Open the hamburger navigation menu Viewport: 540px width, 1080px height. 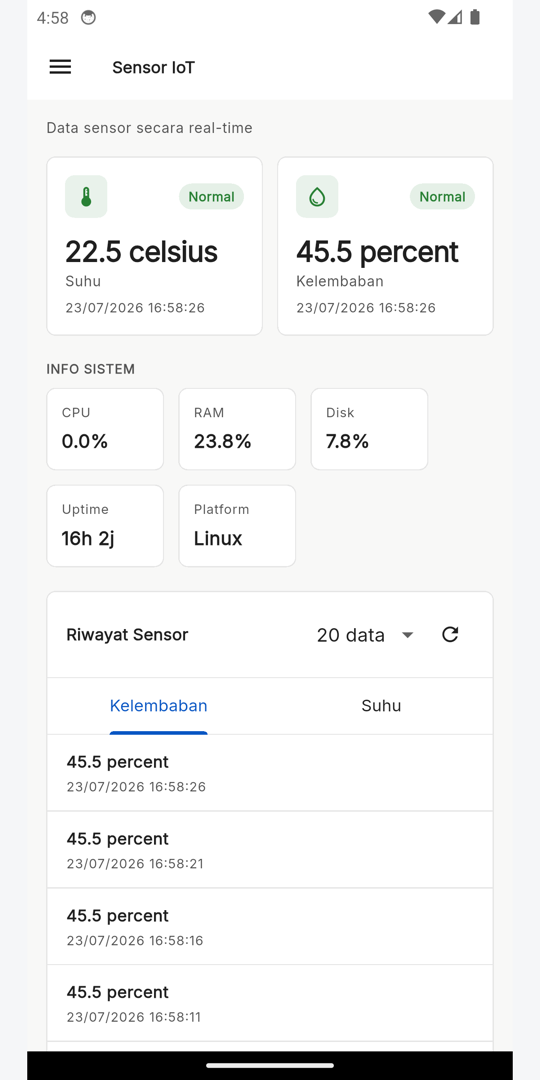click(x=60, y=67)
